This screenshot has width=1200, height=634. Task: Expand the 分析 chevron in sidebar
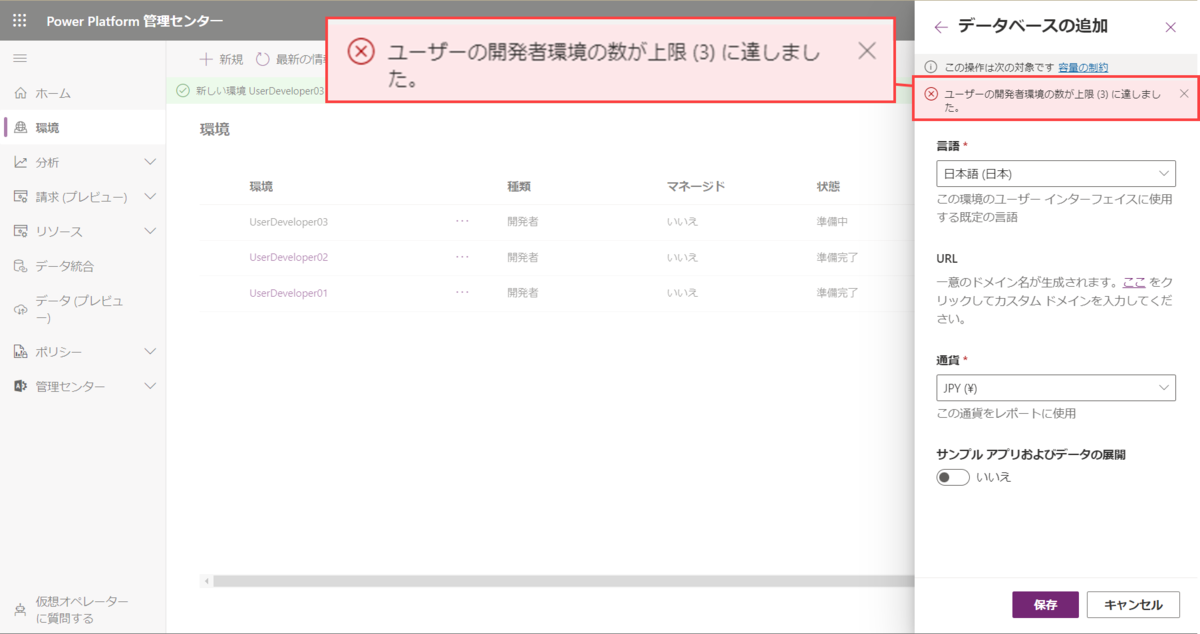151,162
